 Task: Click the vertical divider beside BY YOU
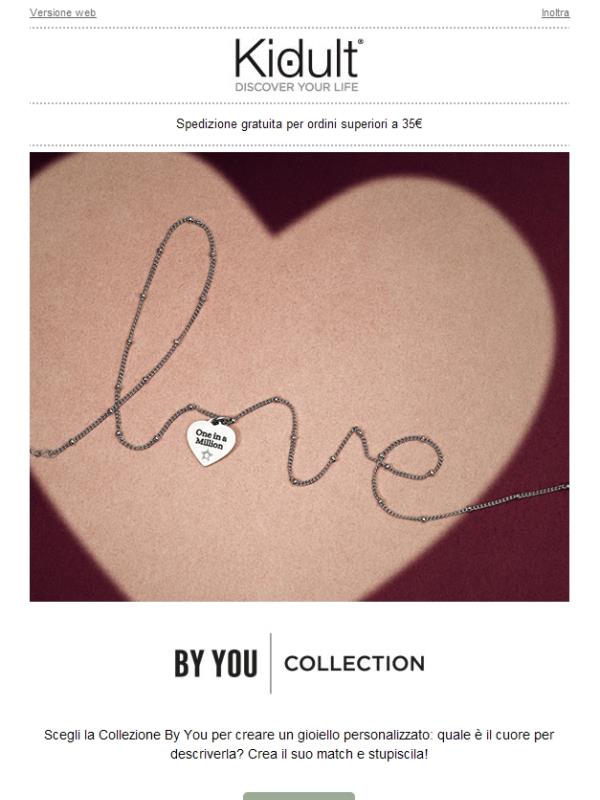click(x=270, y=663)
